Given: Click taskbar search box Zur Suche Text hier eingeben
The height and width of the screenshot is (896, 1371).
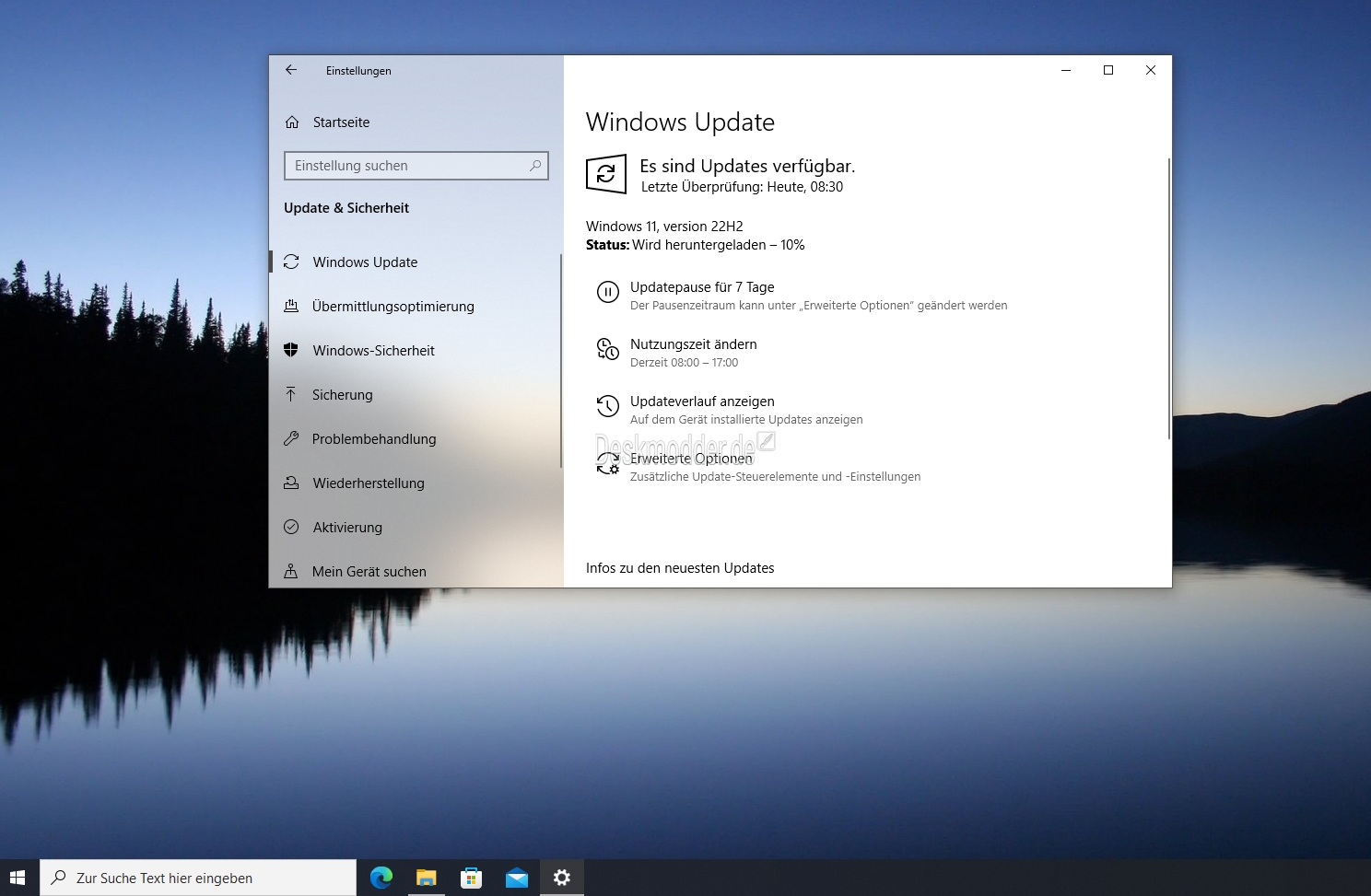Looking at the screenshot, I should (x=198, y=878).
